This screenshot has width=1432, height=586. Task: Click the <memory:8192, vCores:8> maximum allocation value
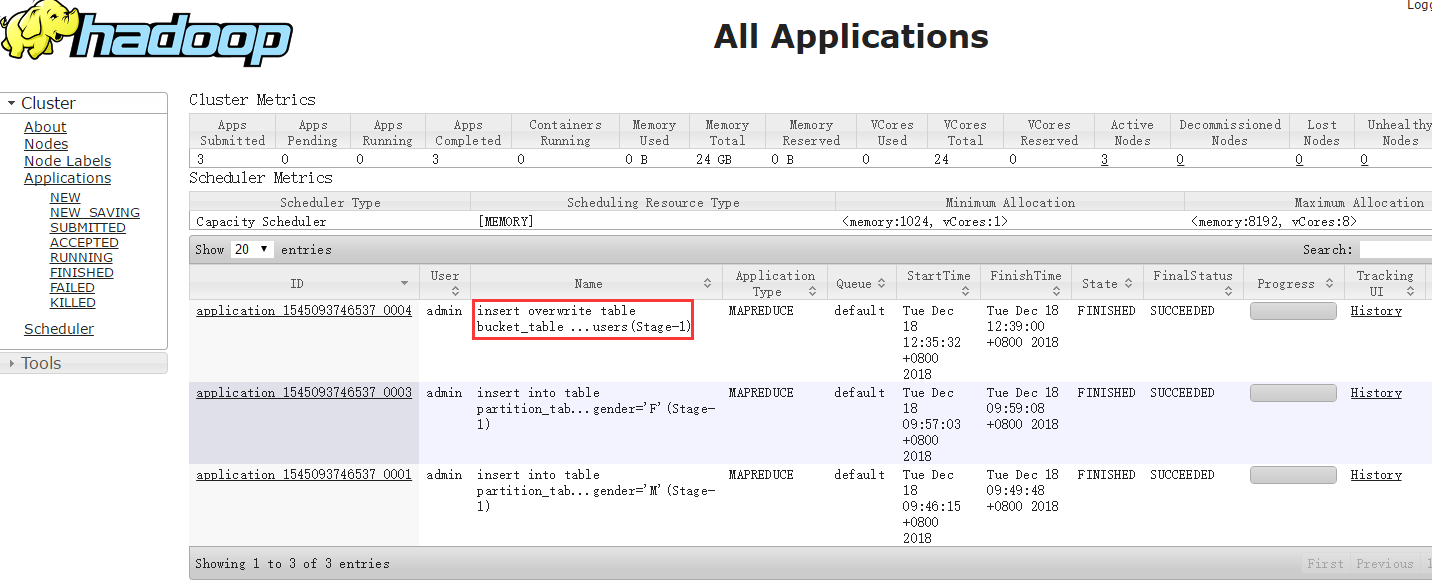1274,222
